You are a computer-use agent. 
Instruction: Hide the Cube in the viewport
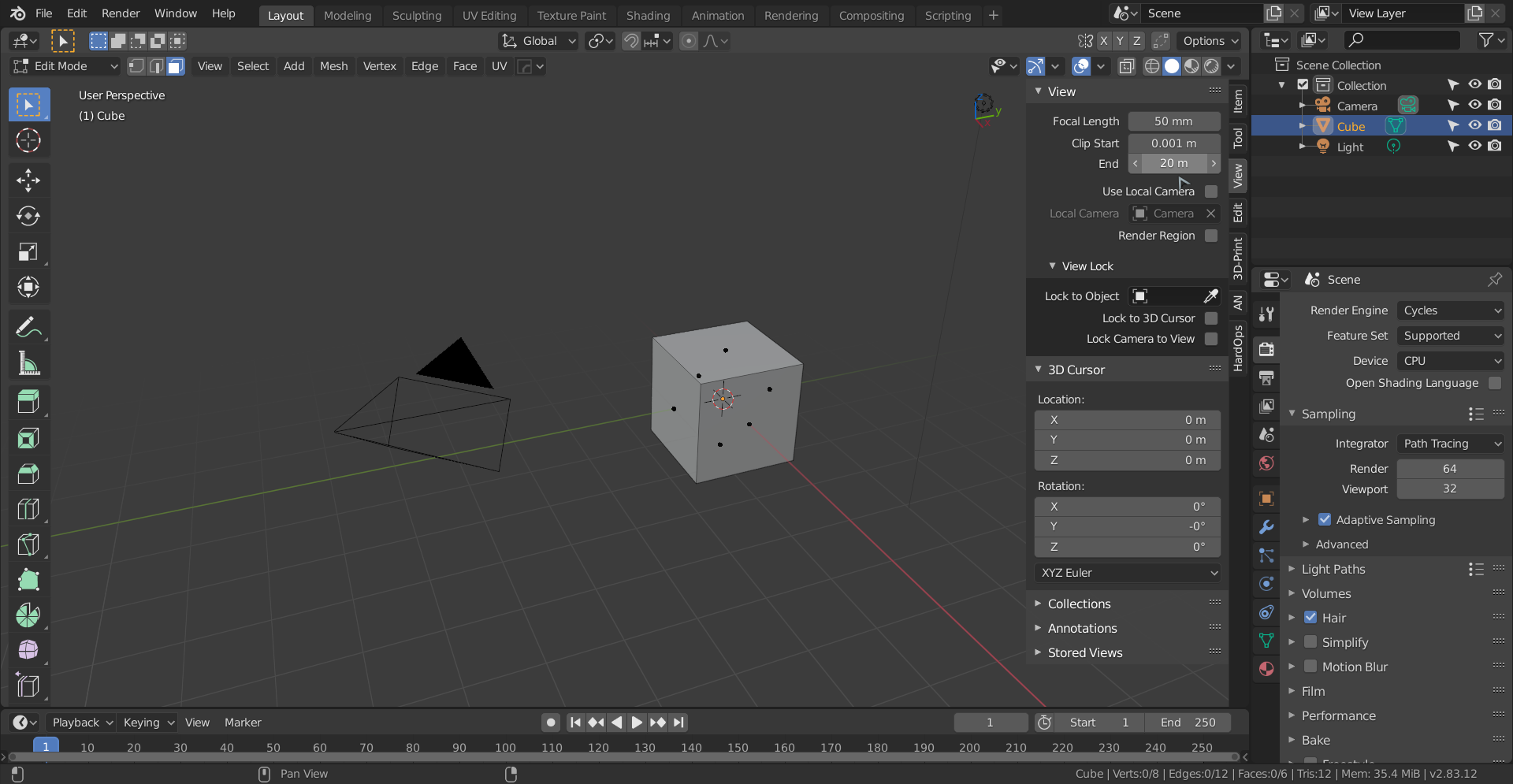[1474, 126]
